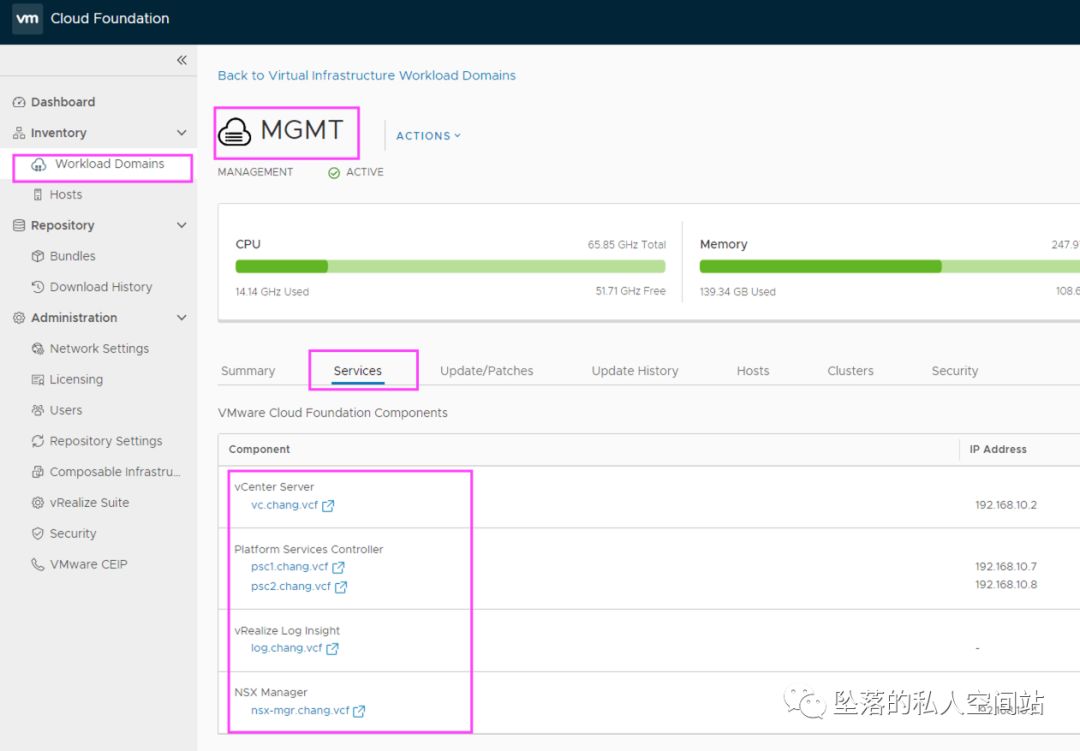Switch to the Hosts tab
This screenshot has height=751, width=1080.
click(753, 371)
